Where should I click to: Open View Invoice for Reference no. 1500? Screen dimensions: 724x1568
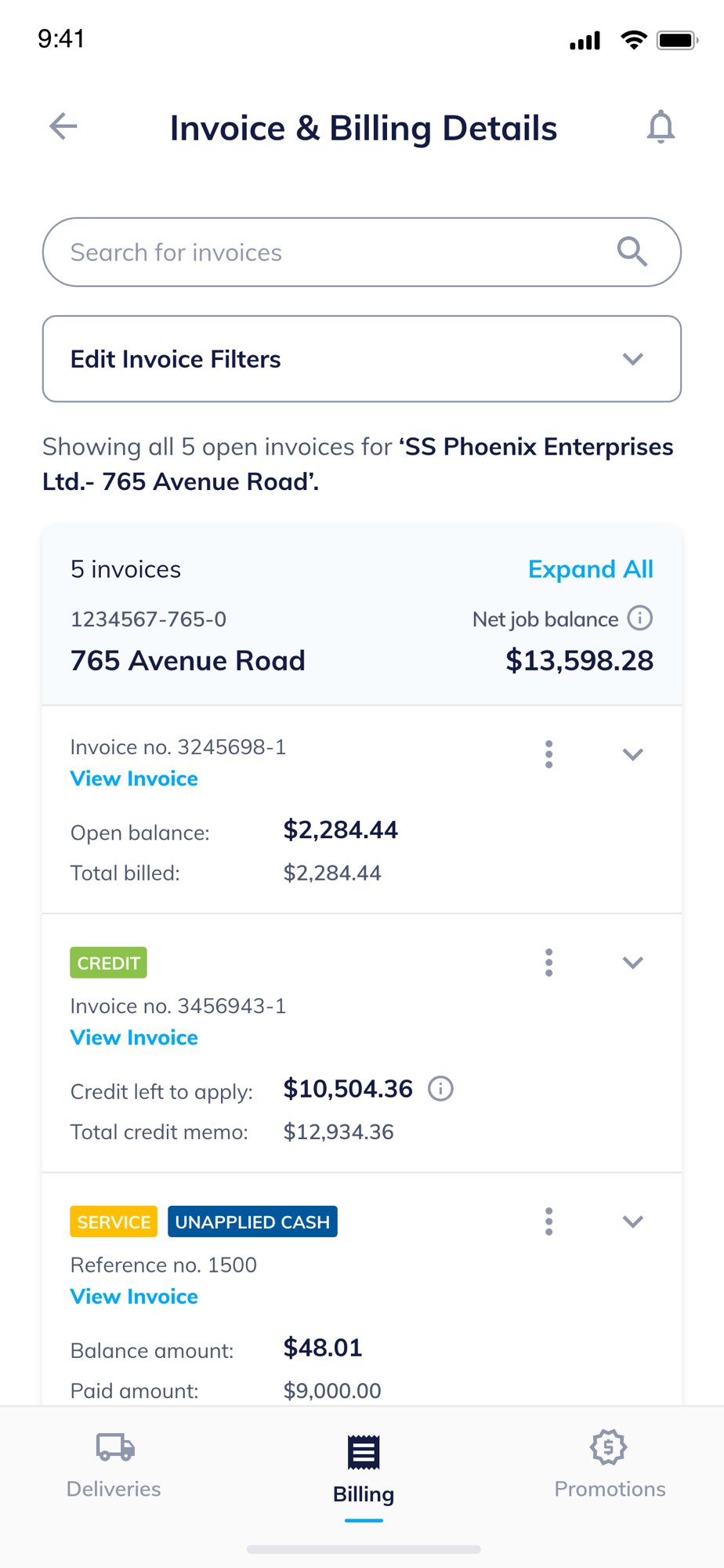tap(134, 1296)
